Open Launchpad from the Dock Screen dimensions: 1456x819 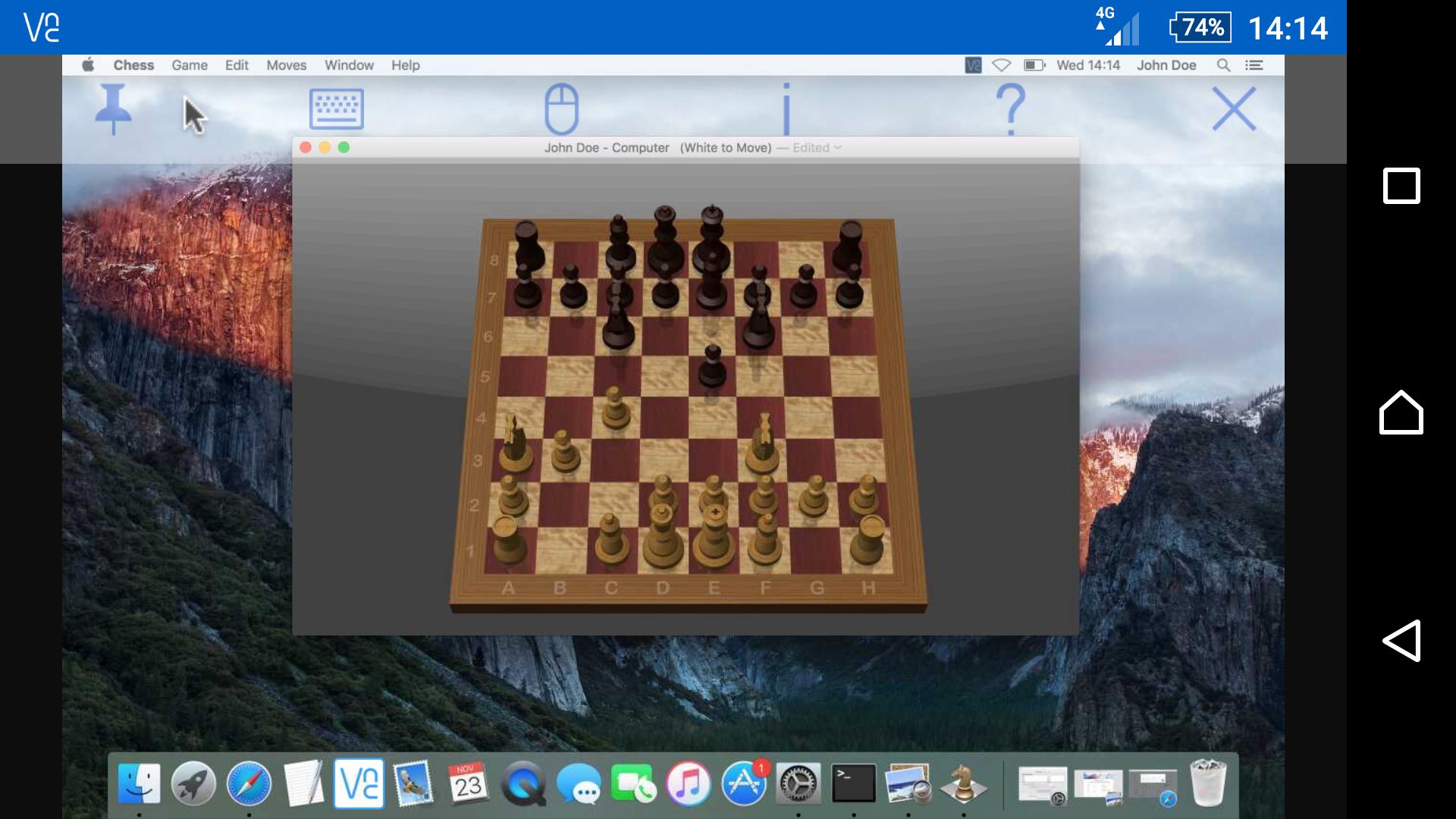point(193,783)
